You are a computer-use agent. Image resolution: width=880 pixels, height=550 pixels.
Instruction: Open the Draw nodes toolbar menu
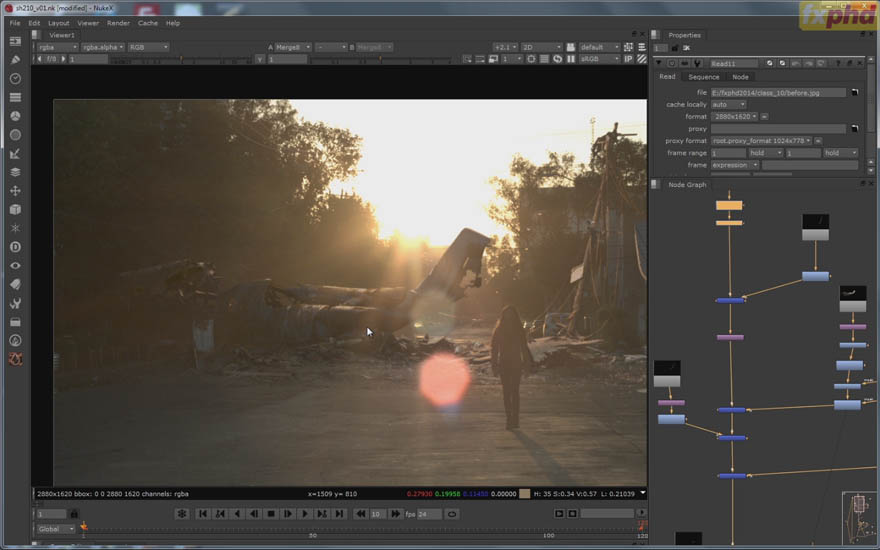point(15,59)
